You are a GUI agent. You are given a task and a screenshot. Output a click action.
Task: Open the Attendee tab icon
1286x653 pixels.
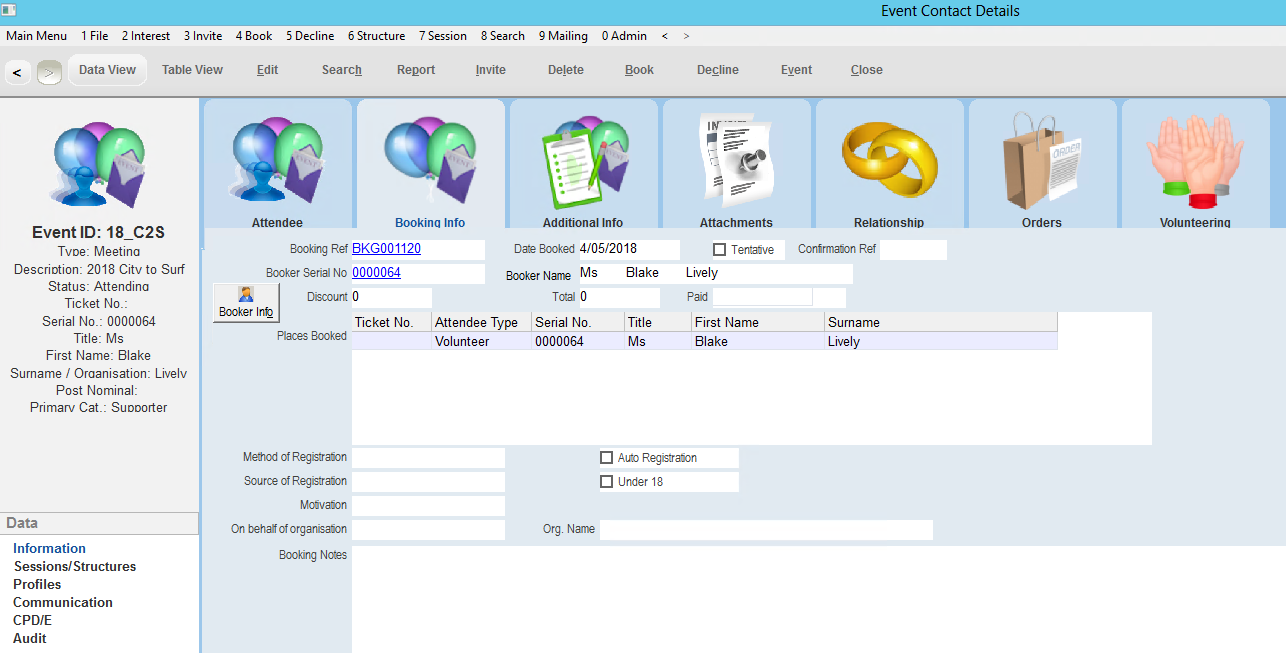tap(277, 162)
